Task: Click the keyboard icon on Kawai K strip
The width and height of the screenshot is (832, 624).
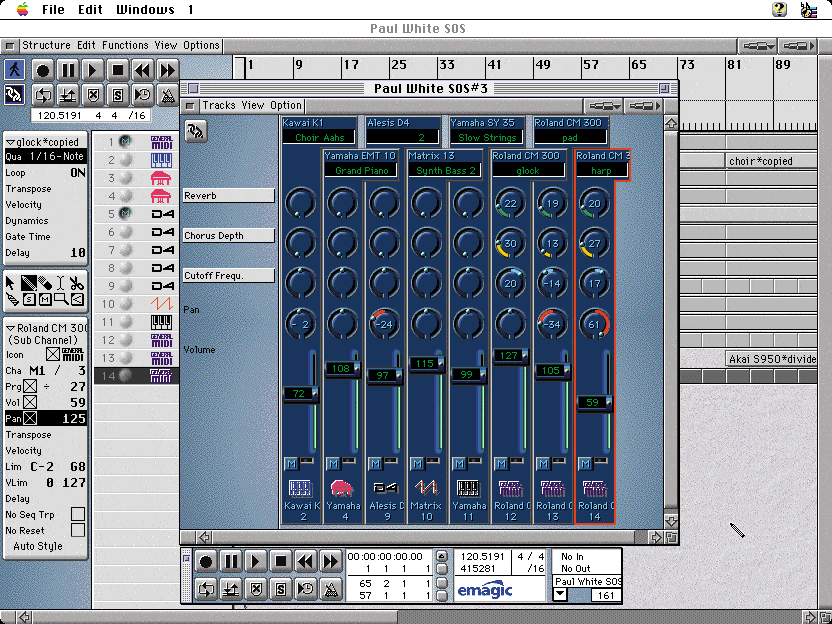Action: (x=300, y=487)
